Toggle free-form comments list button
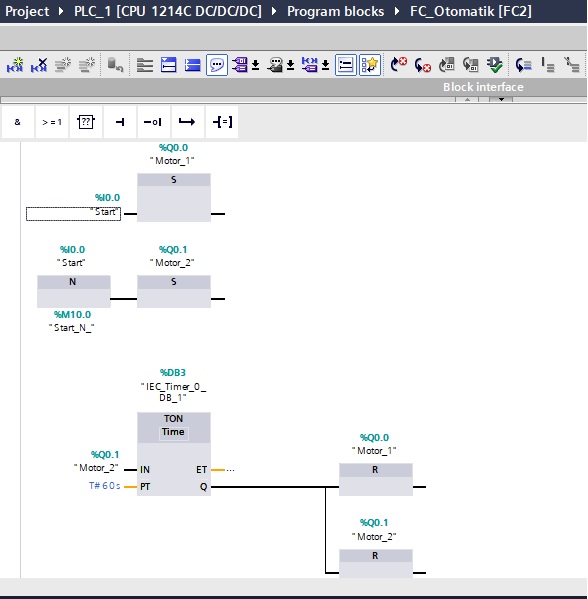Screen dimensions: 588x599 point(345,65)
